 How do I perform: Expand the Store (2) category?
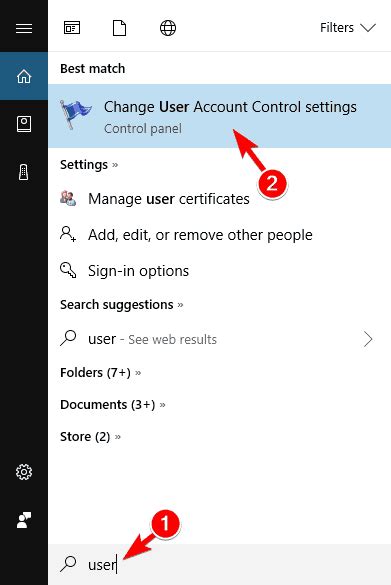coord(90,437)
